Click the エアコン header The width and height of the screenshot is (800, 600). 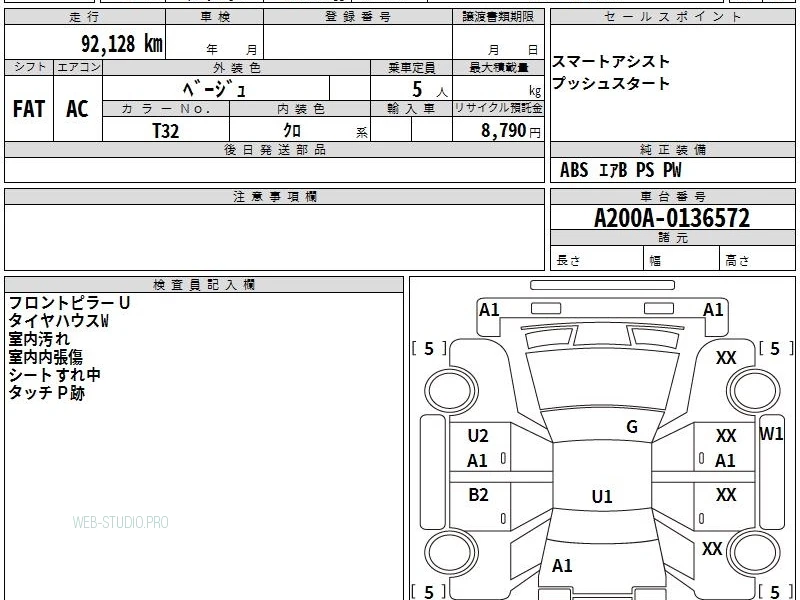pyautogui.click(x=78, y=67)
